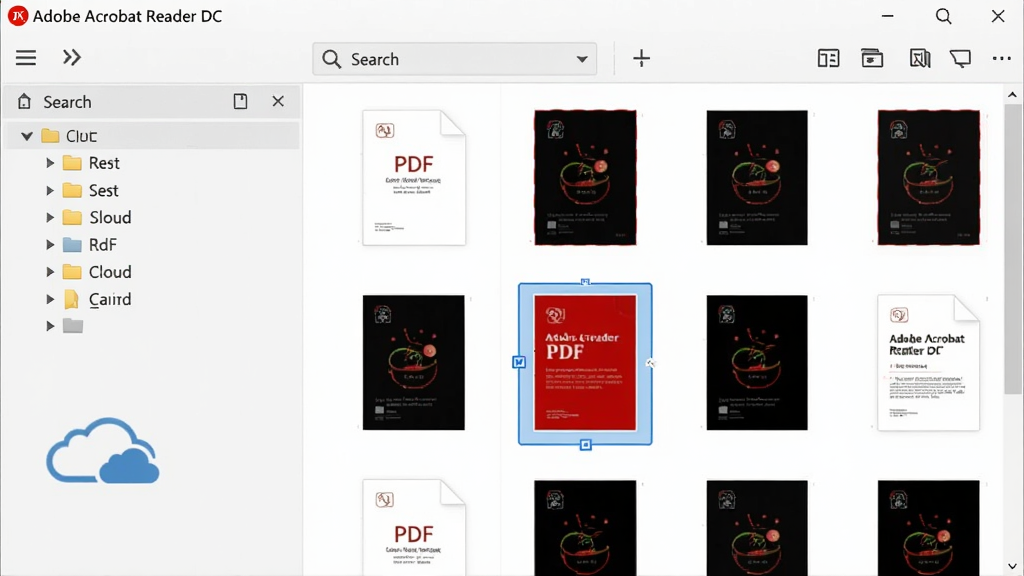Open the comments speech bubble icon
Viewport: 1024px width, 576px height.
click(x=960, y=59)
